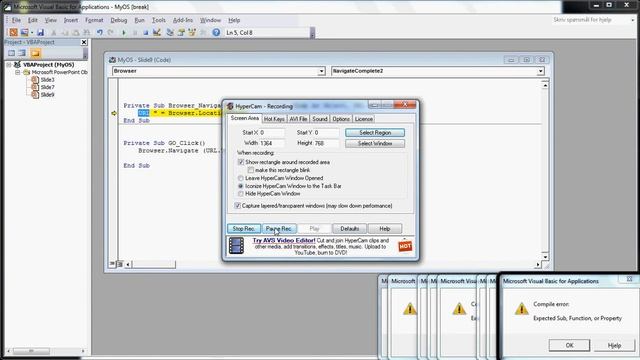Click the Redo arrow icon

pyautogui.click(x=111, y=32)
